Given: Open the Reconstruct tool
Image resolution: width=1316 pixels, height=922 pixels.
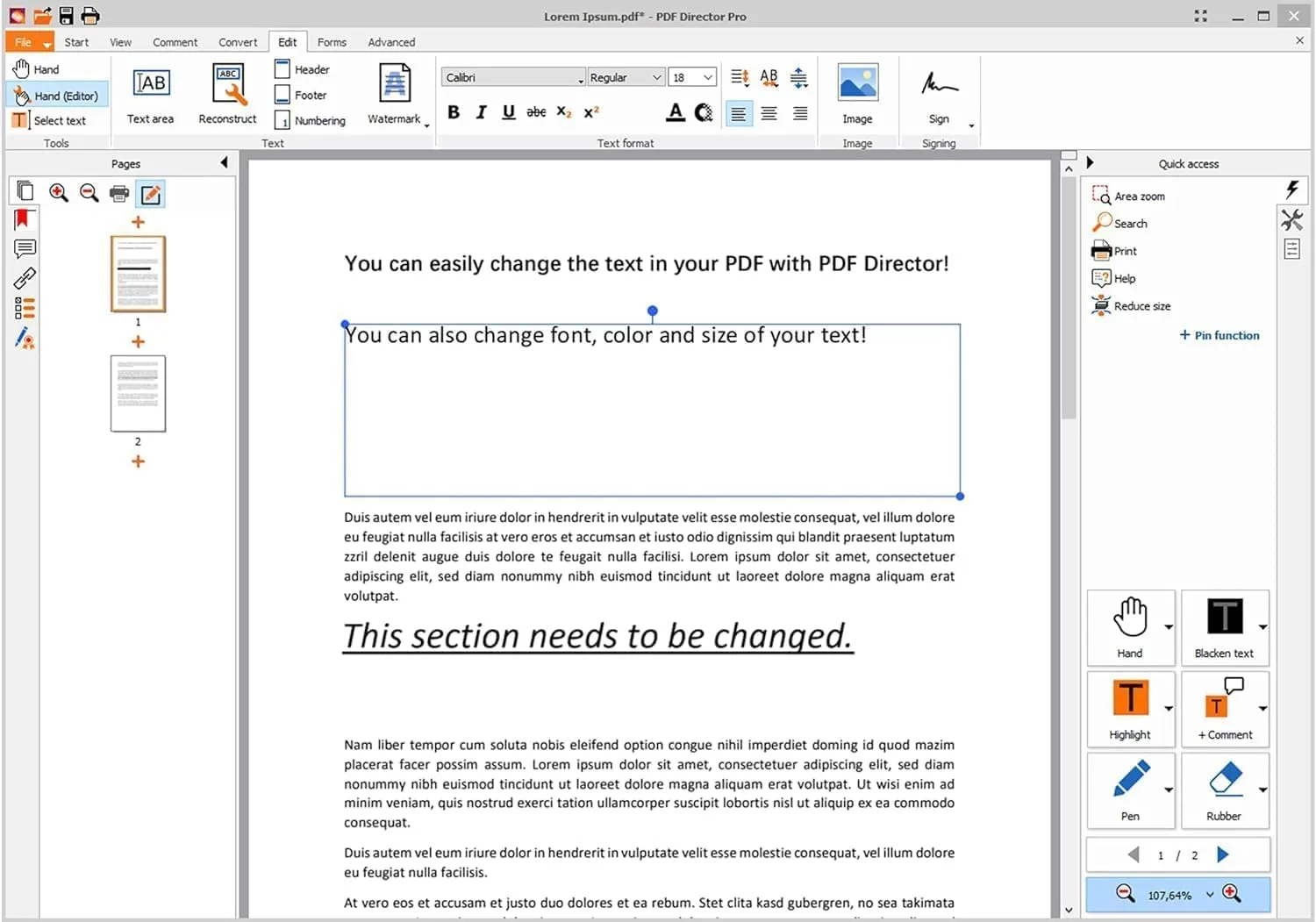Looking at the screenshot, I should [227, 92].
